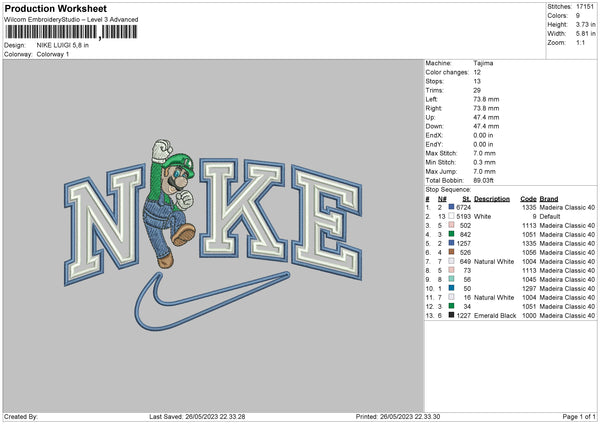Click the letter N in the embroidery design

point(104,225)
